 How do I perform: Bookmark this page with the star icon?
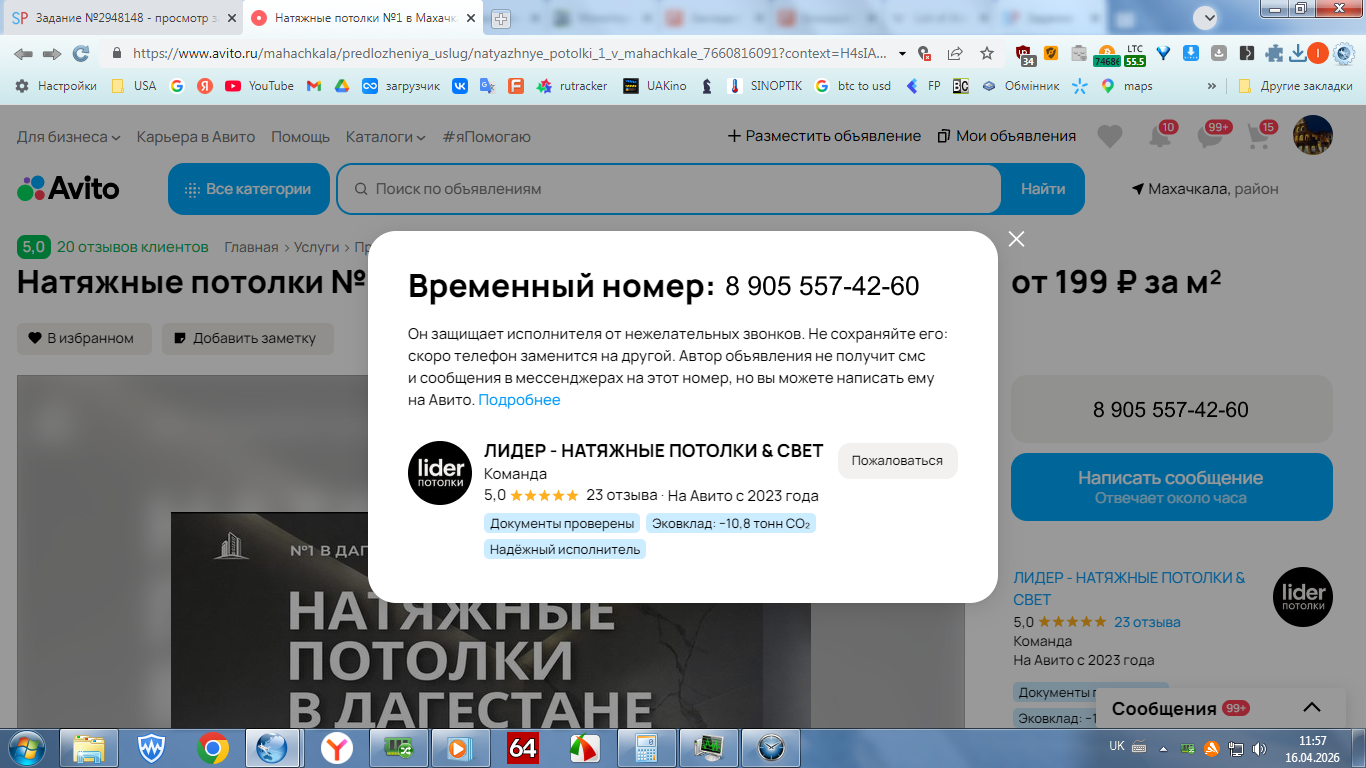point(987,53)
